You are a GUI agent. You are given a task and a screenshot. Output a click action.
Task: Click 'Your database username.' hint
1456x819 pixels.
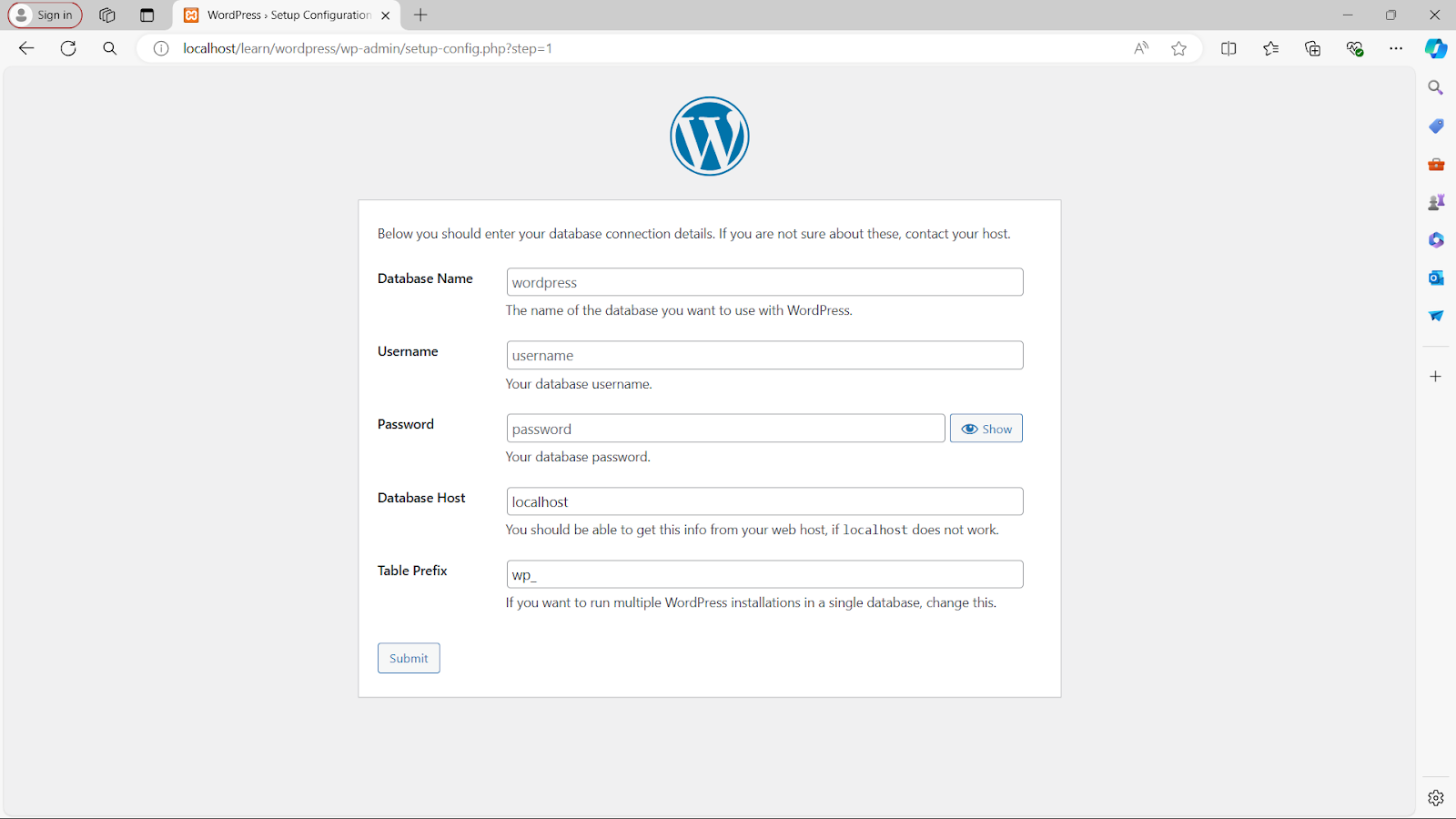click(x=579, y=384)
